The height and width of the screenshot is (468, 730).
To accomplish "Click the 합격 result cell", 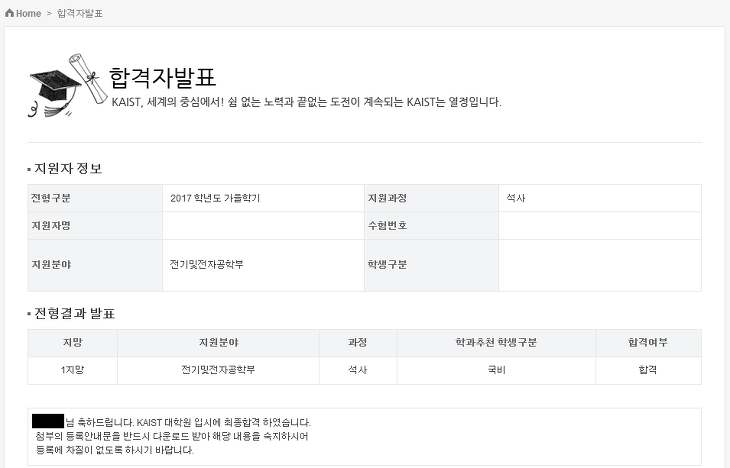I will click(x=648, y=370).
